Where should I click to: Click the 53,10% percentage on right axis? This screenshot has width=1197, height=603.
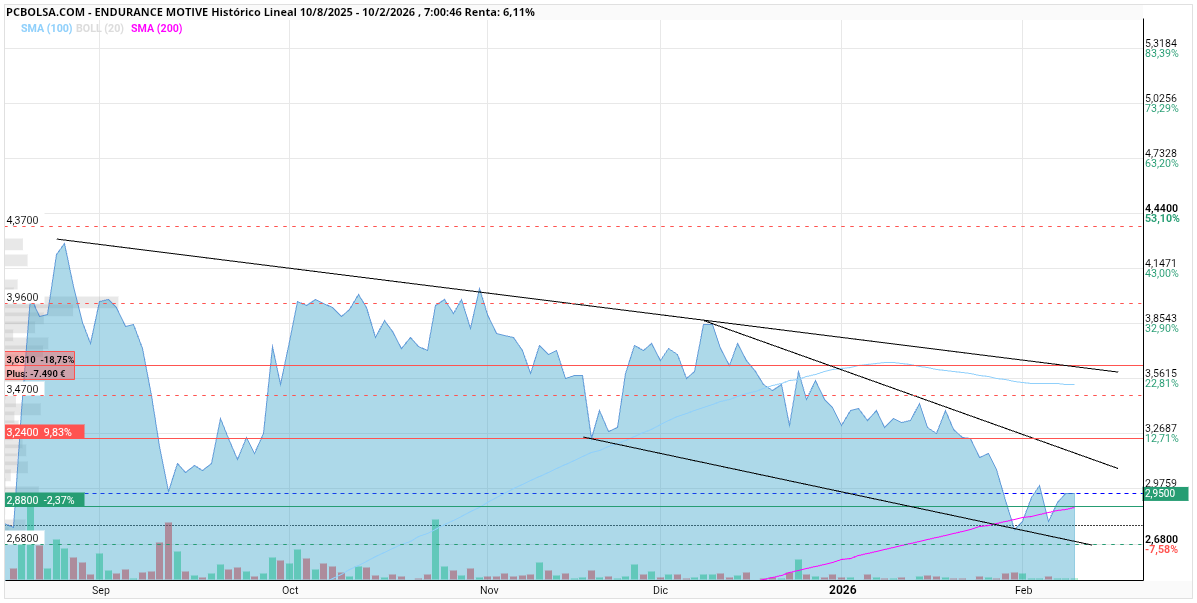tap(1162, 218)
